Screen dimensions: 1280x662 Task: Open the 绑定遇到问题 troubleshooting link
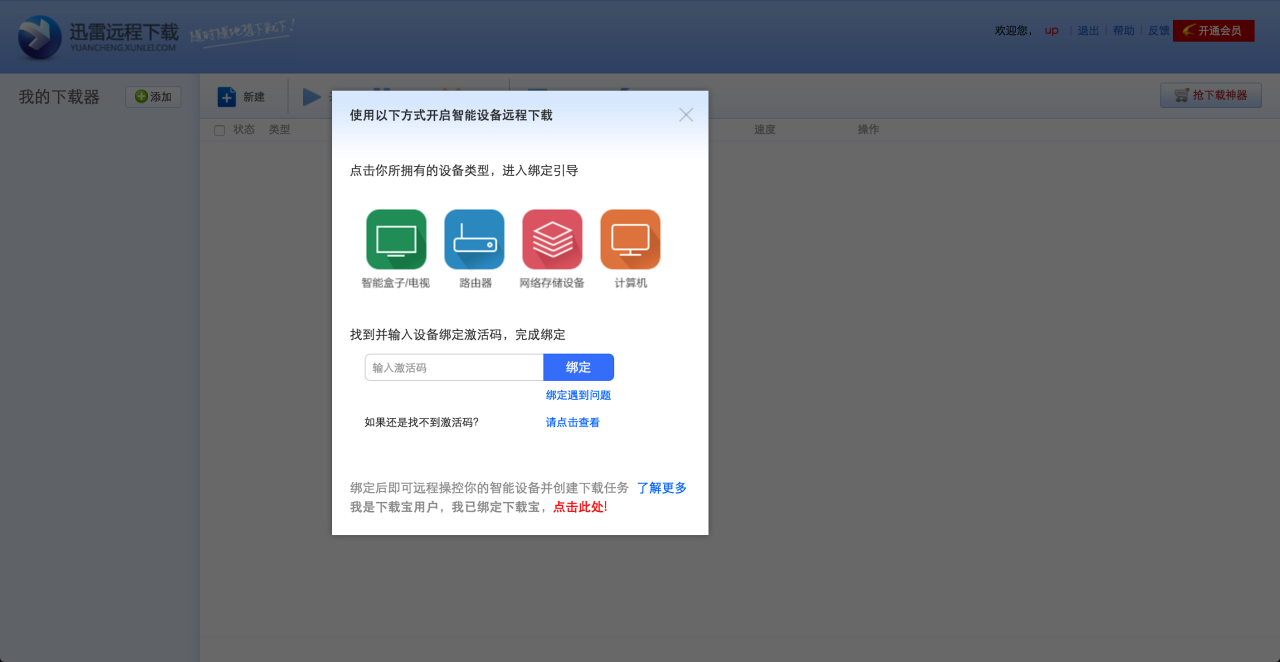click(578, 394)
